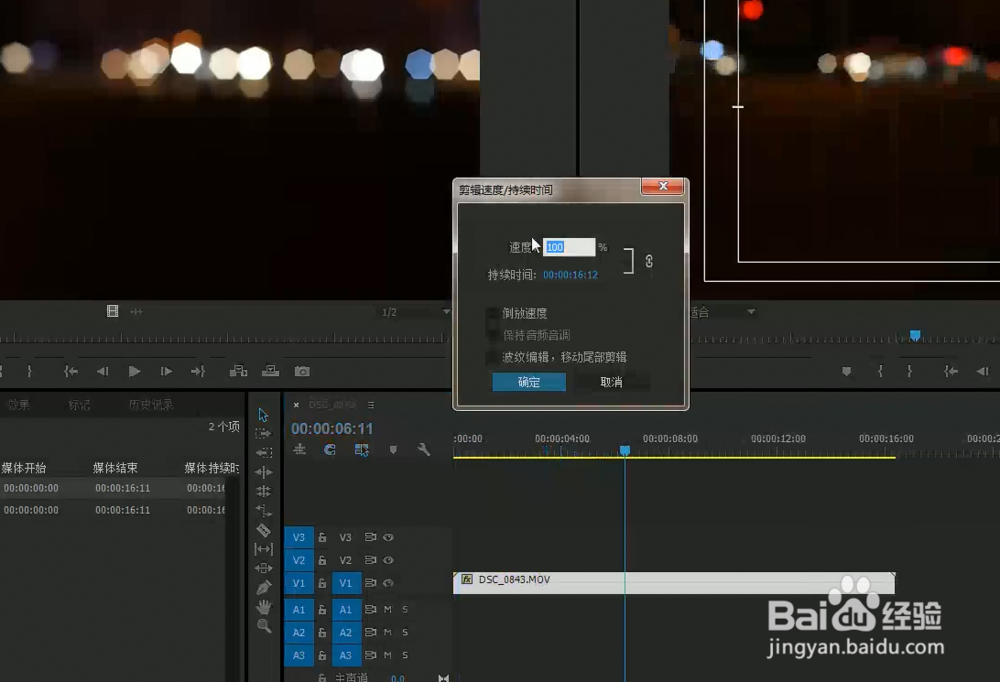Target the V1 source patch button

pyautogui.click(x=298, y=583)
